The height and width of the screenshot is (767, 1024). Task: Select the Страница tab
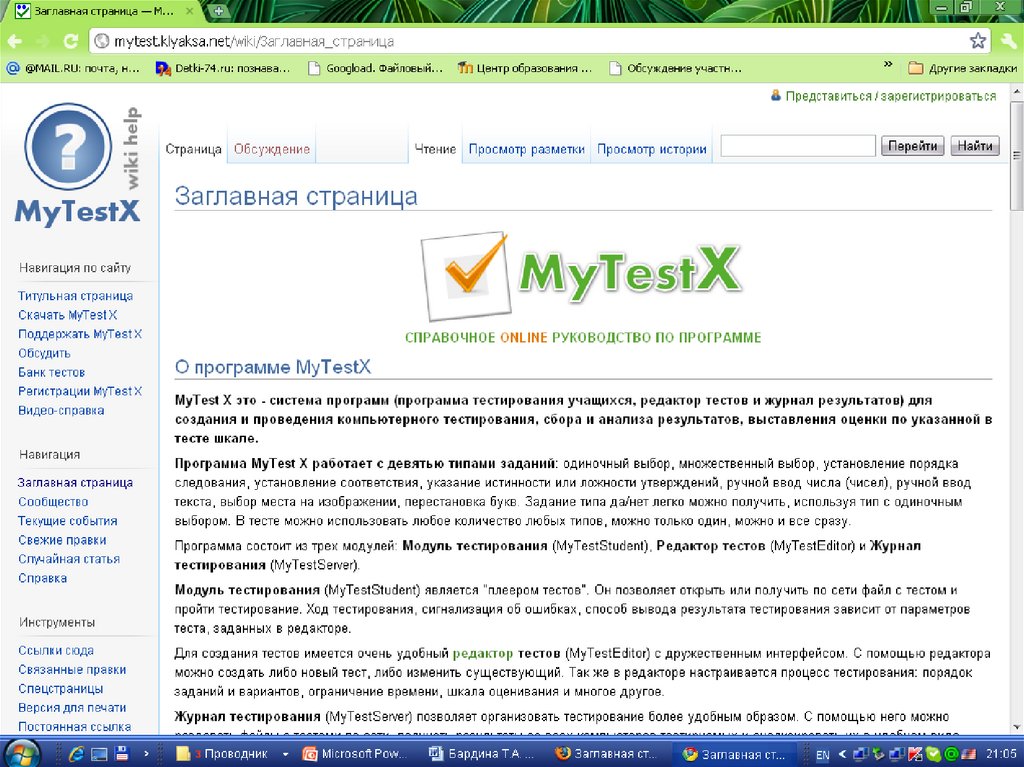(x=193, y=149)
